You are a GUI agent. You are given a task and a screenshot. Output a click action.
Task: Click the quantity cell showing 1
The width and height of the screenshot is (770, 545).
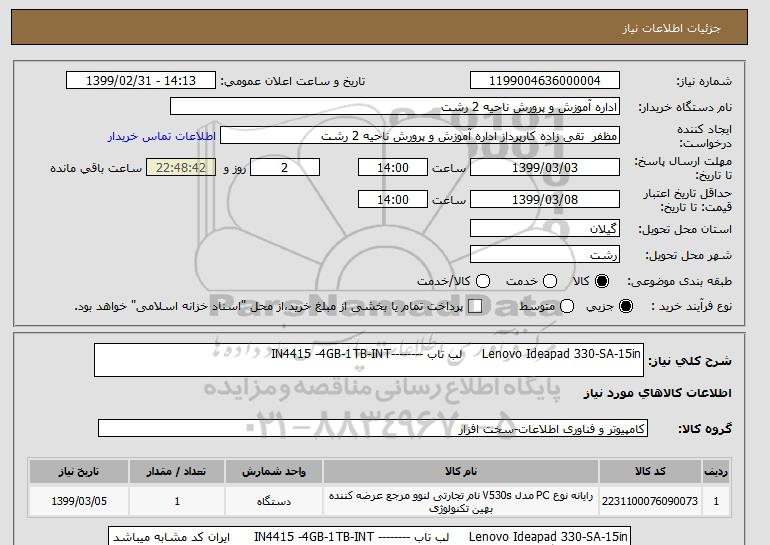[177, 501]
